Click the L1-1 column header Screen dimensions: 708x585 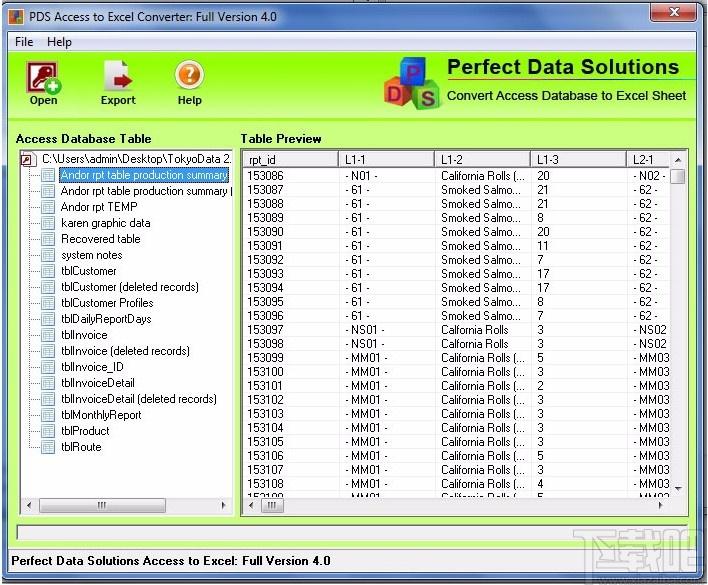coord(387,159)
